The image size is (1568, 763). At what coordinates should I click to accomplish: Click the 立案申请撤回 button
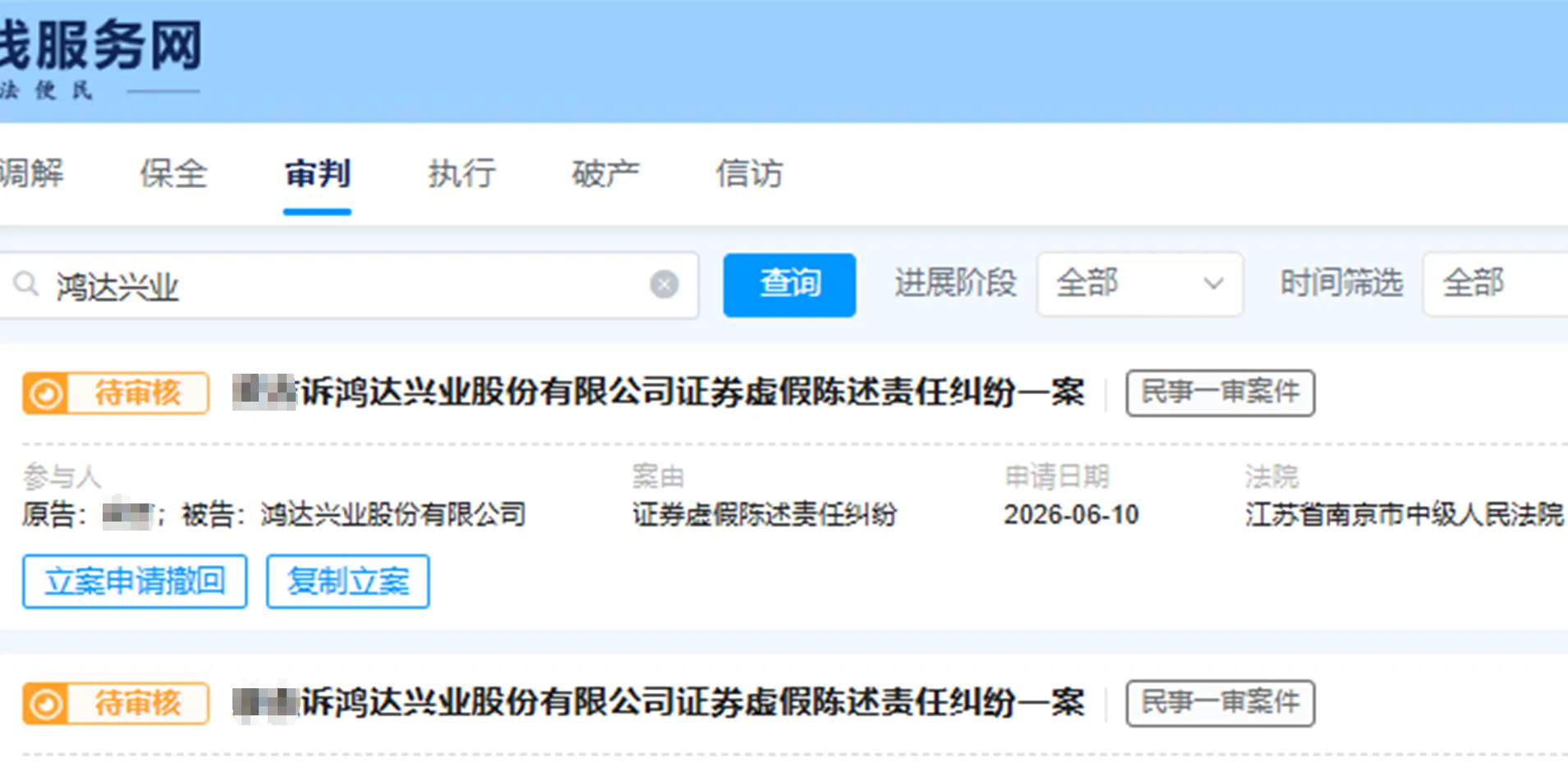135,581
